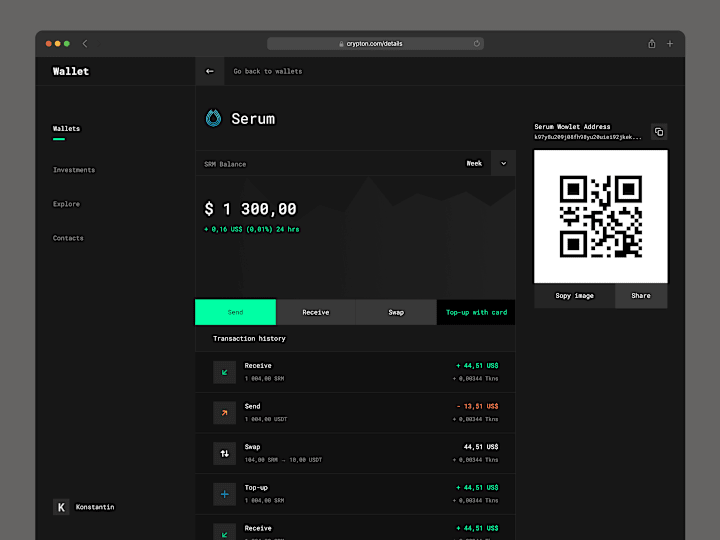The width and height of the screenshot is (720, 540).
Task: Click the Swap action button
Action: pos(396,312)
